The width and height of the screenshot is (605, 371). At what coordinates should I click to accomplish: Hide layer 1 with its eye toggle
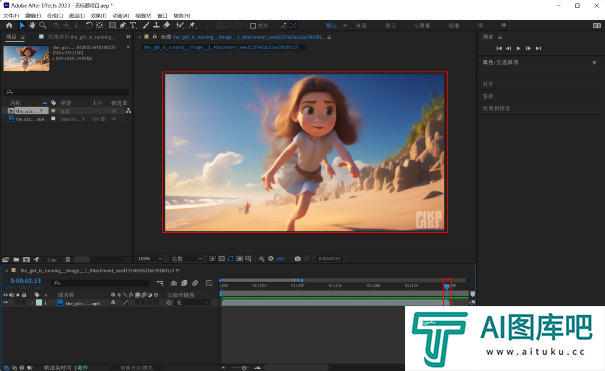[5, 303]
